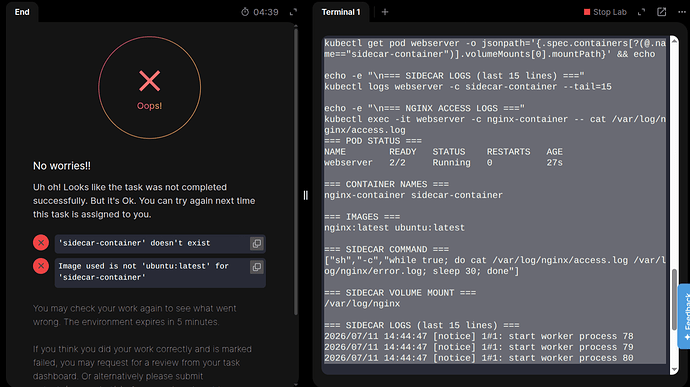Open terminal in a new window
690x387 pixels.
[661, 12]
